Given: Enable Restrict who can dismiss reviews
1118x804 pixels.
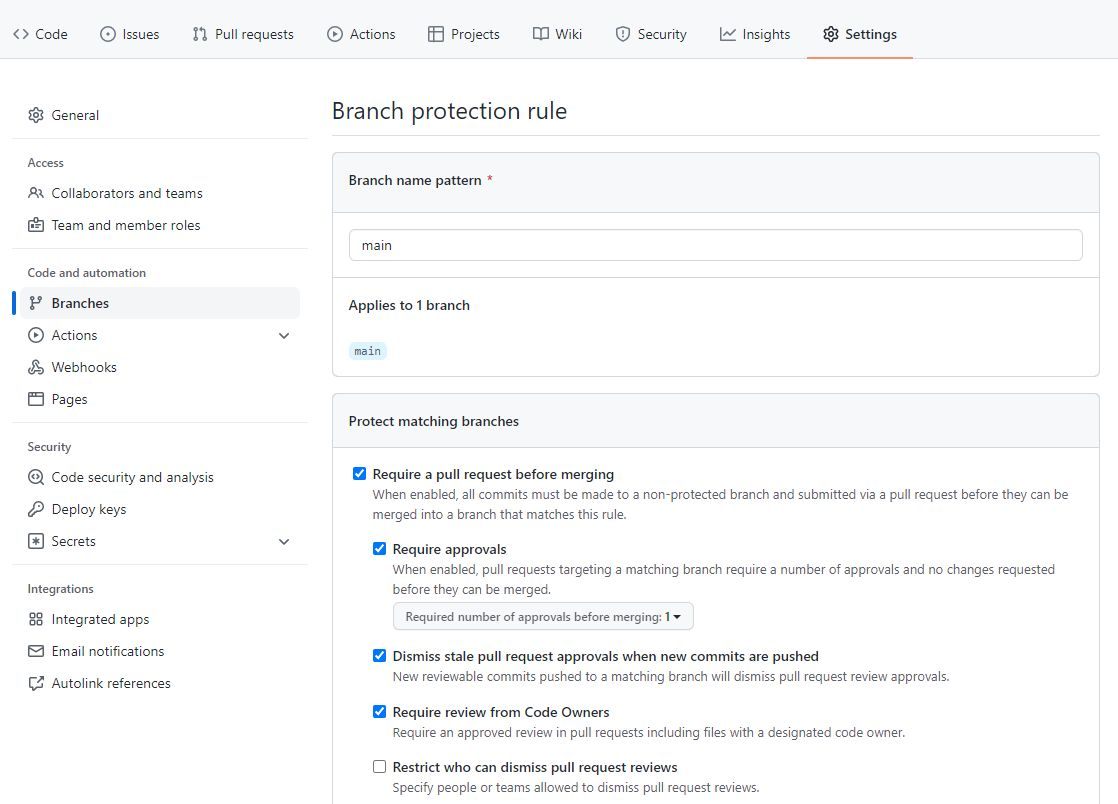Looking at the screenshot, I should click(379, 766).
